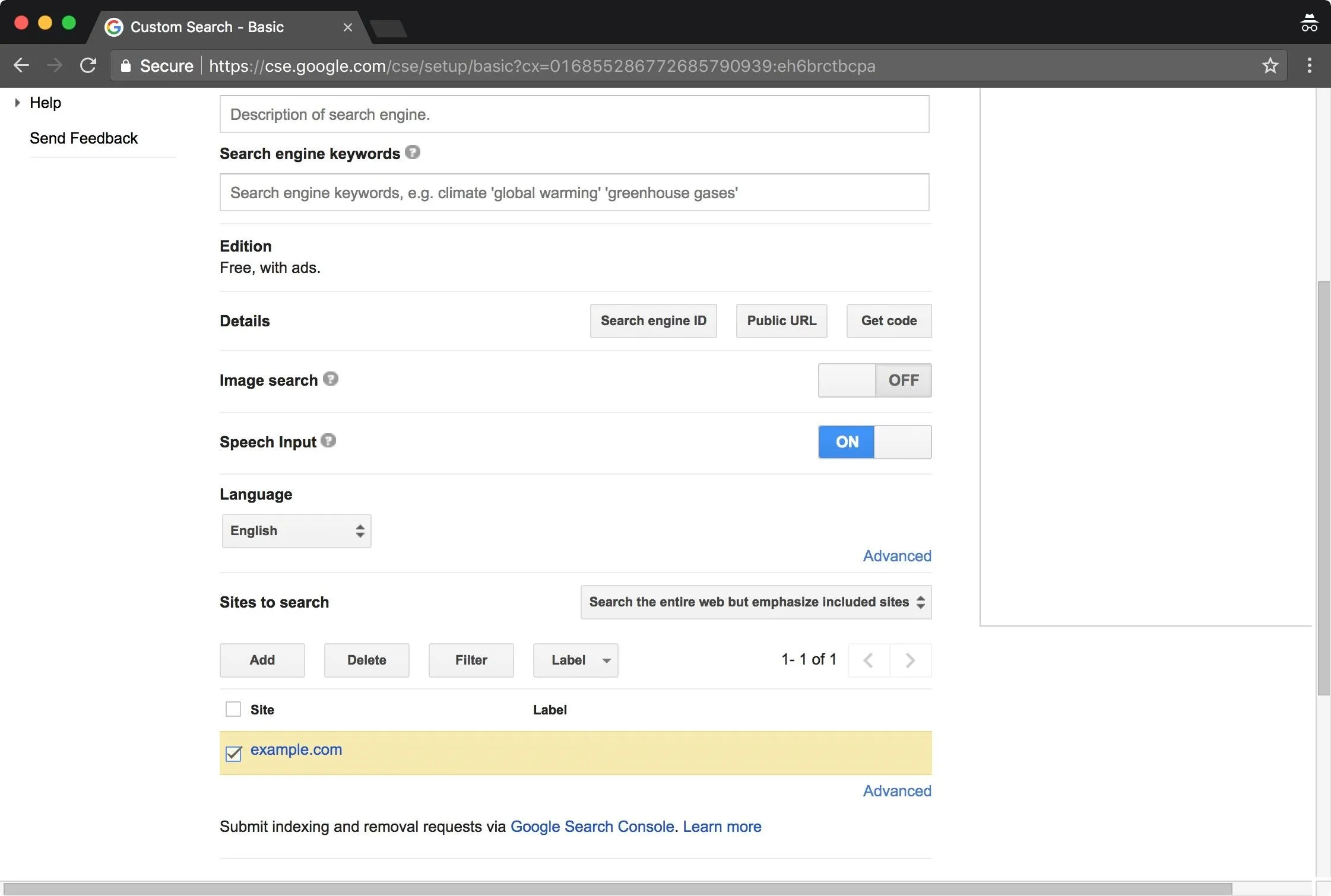Viewport: 1331px width, 896px height.
Task: Click the browser forward arrow
Action: tap(55, 65)
